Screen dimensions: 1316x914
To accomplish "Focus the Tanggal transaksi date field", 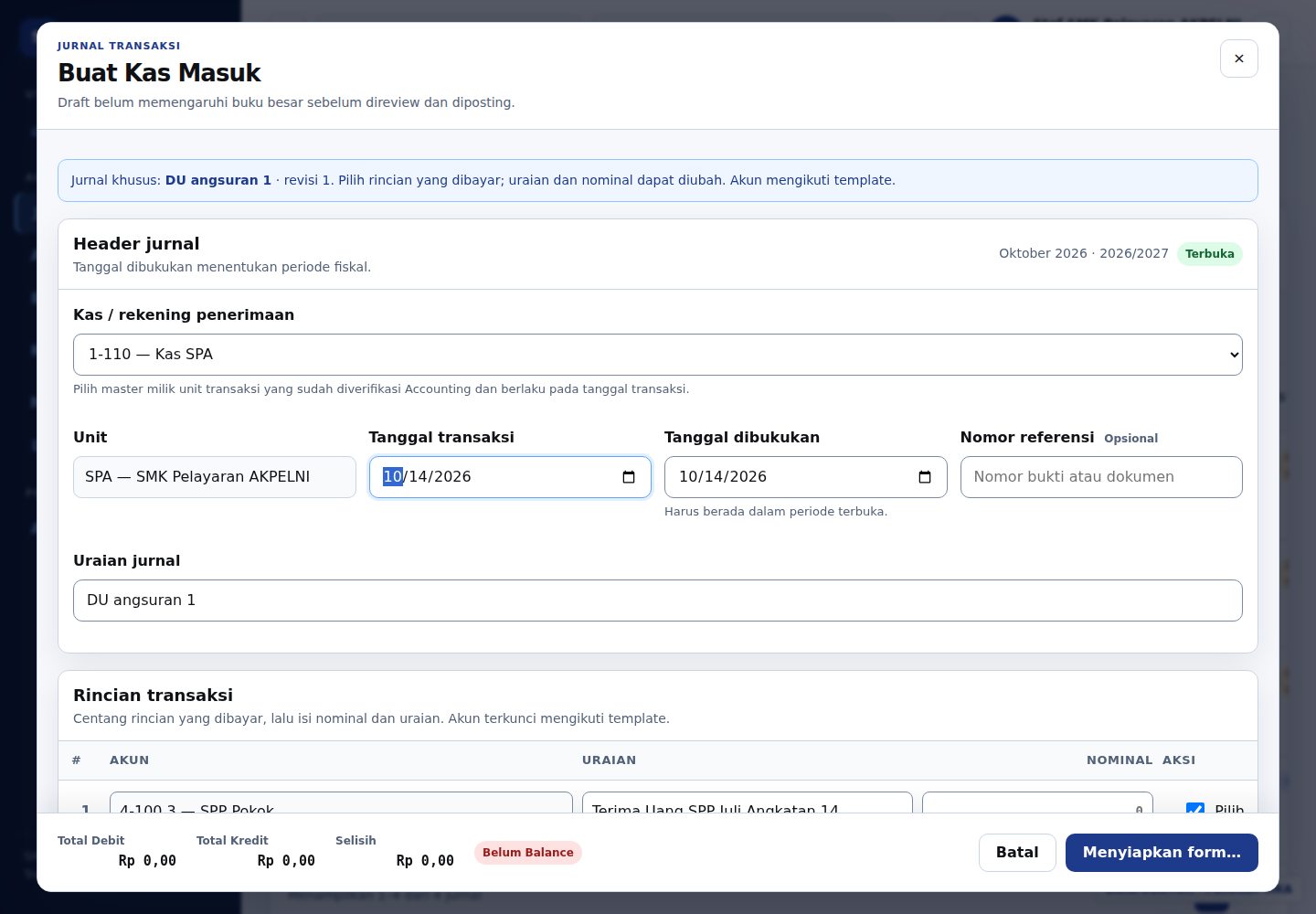I will point(510,477).
